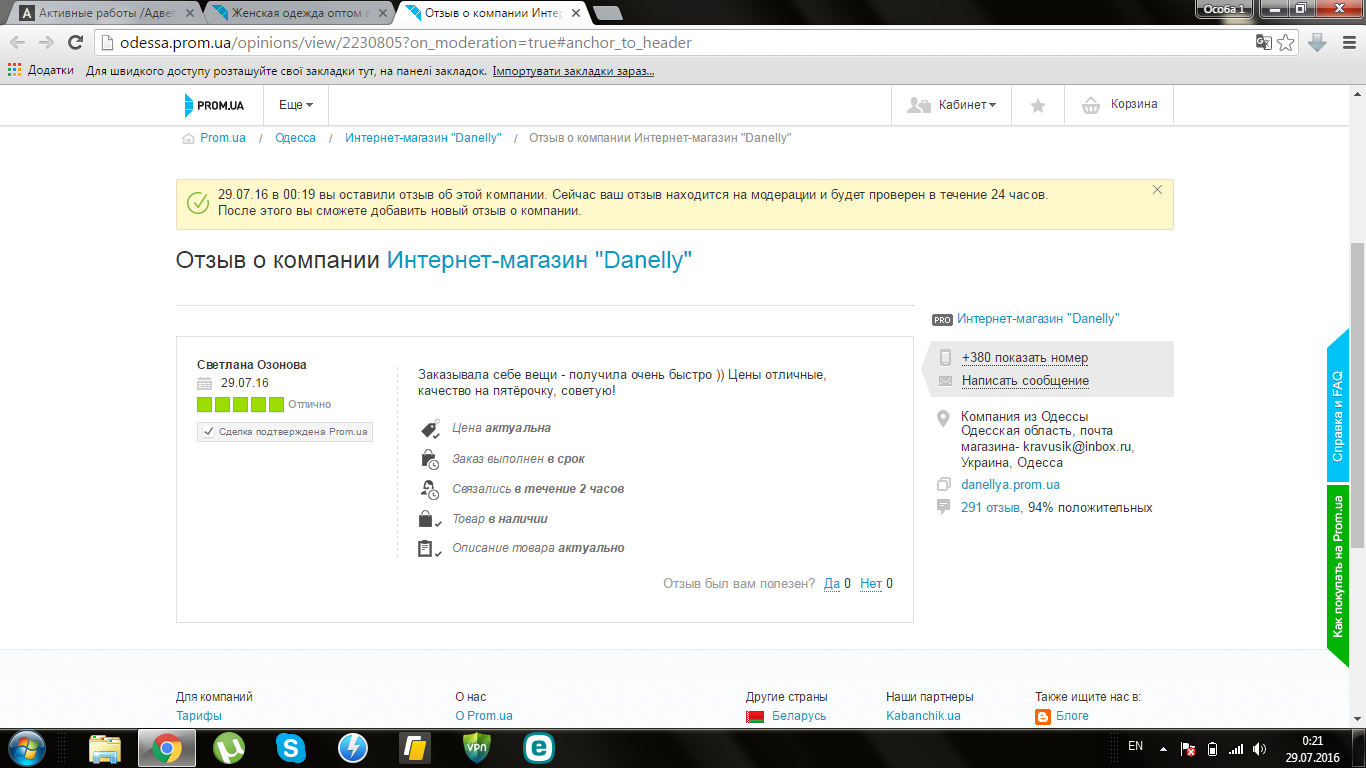Open Додатки apps shortcut

[41, 71]
